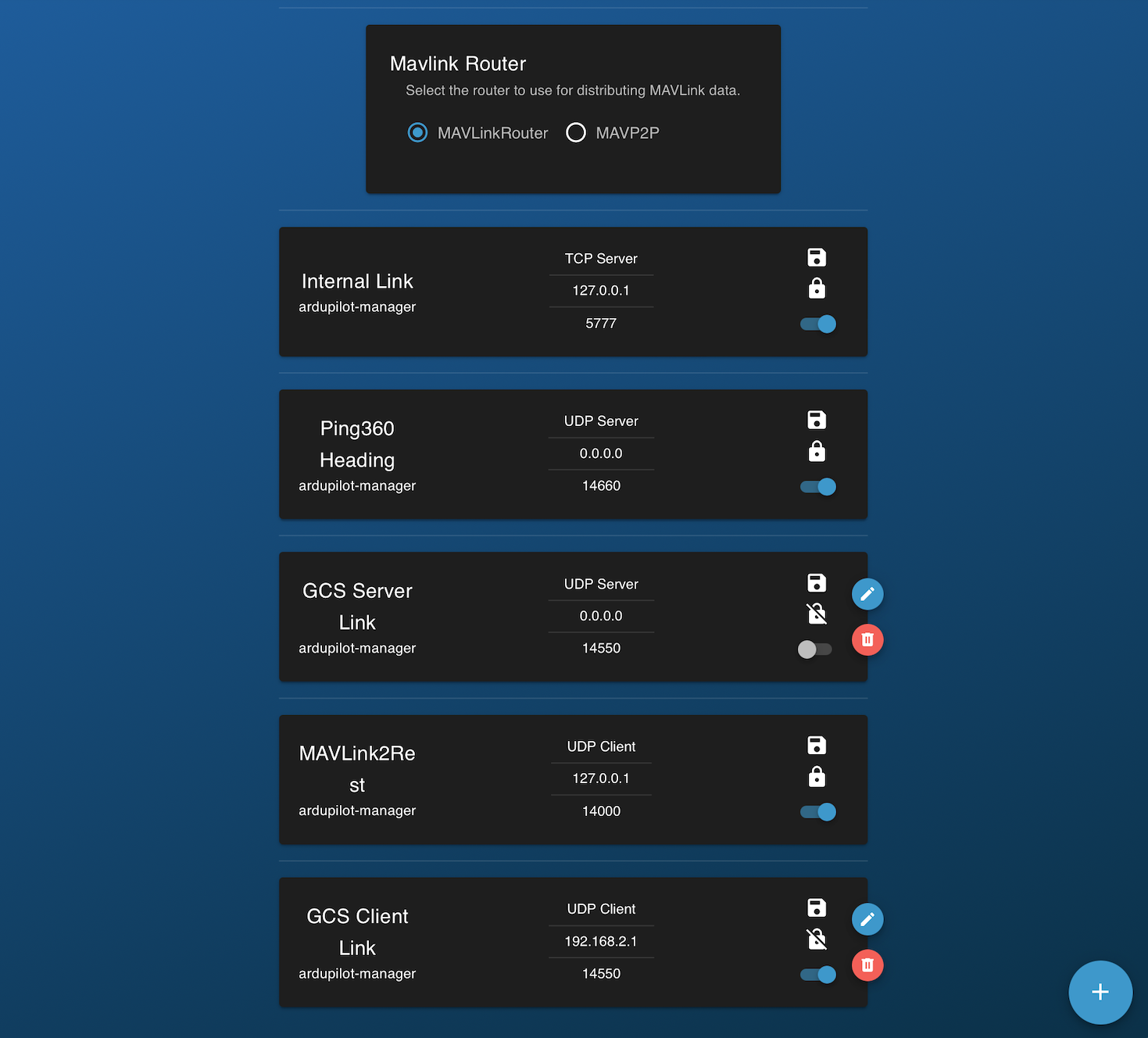The image size is (1148, 1038).
Task: Save the GCS Client Link endpoint settings
Action: click(817, 907)
